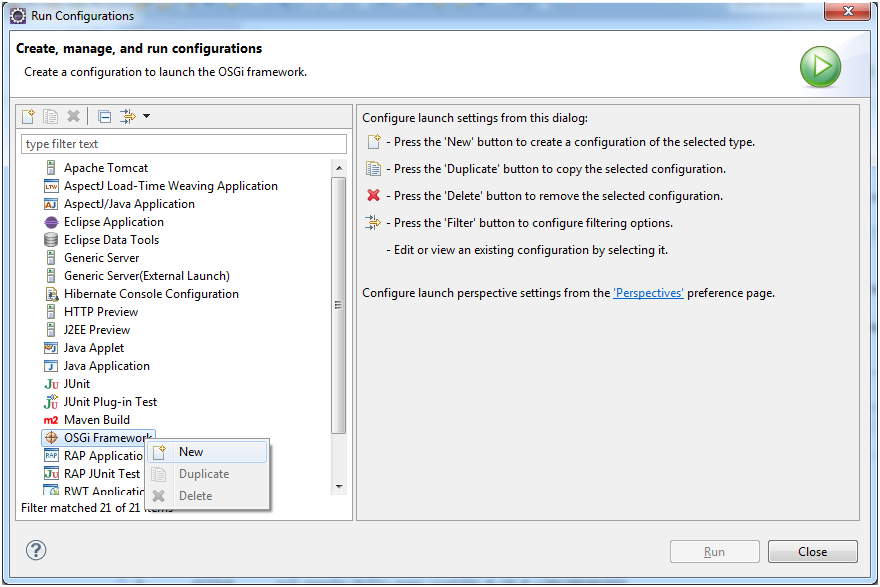Click the scrollbar up arrow in the list

[338, 168]
